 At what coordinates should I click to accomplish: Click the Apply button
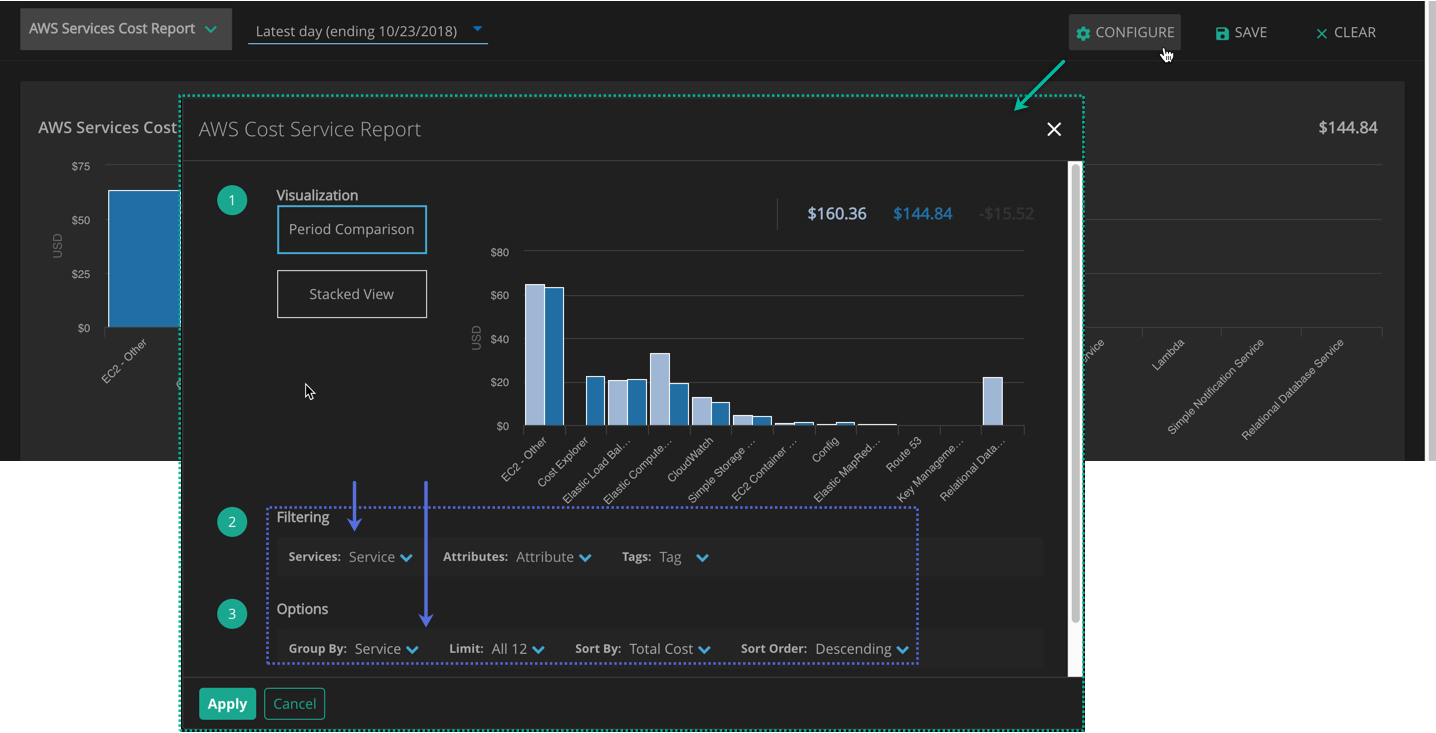227,704
